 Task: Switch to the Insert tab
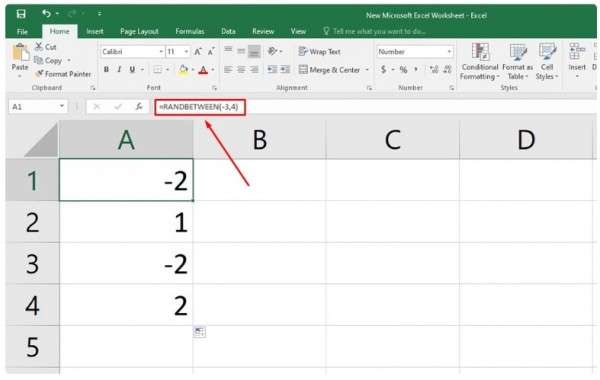click(x=95, y=31)
